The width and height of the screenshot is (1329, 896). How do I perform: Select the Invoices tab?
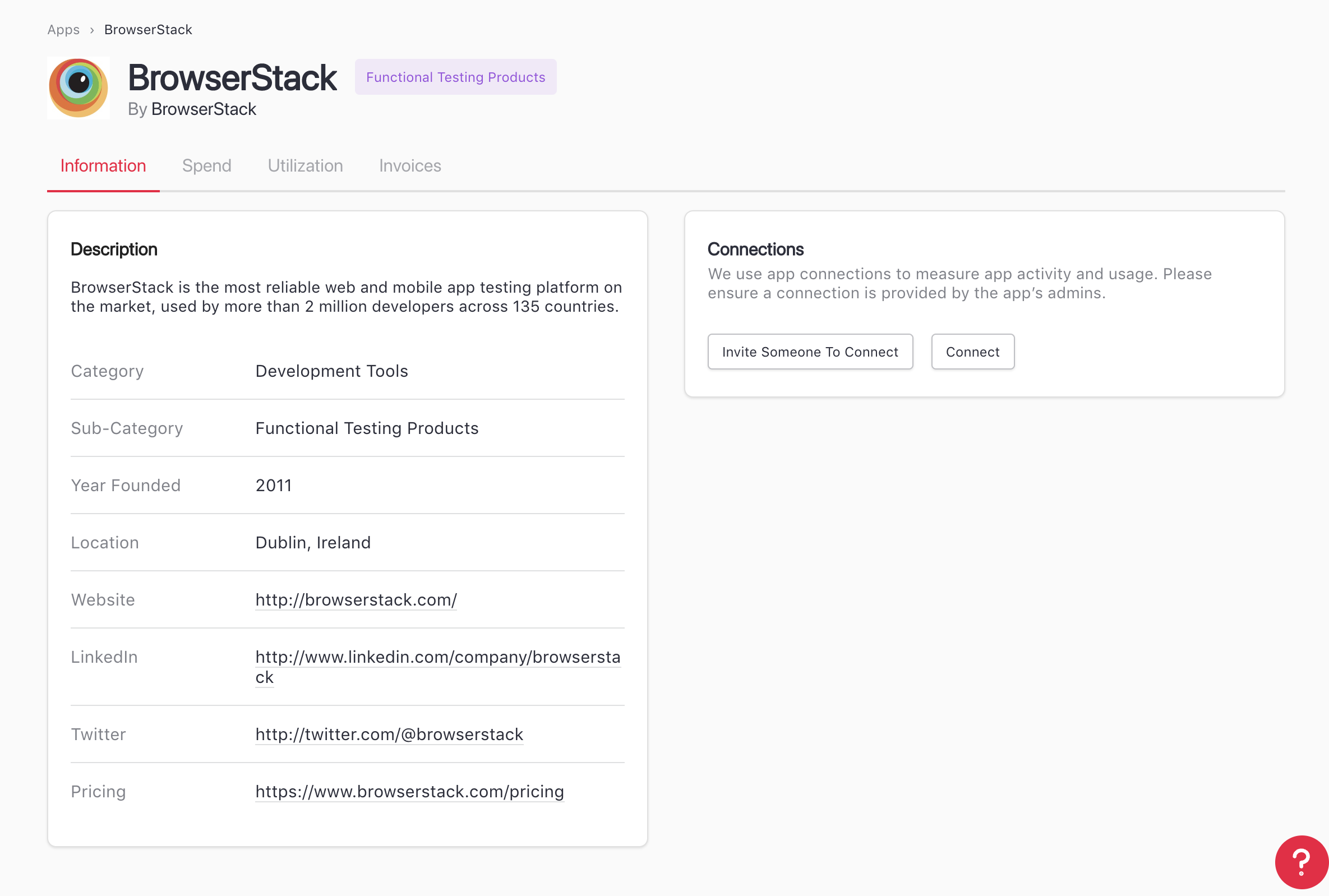click(410, 166)
